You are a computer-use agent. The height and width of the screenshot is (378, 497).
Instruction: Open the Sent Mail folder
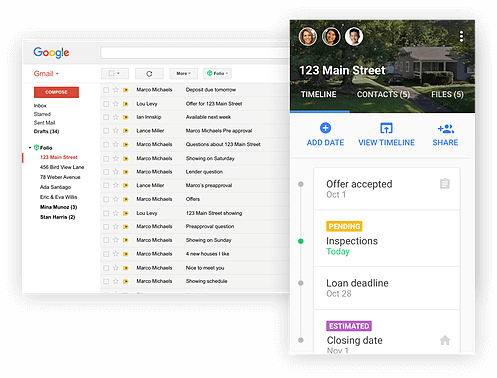pyautogui.click(x=44, y=123)
